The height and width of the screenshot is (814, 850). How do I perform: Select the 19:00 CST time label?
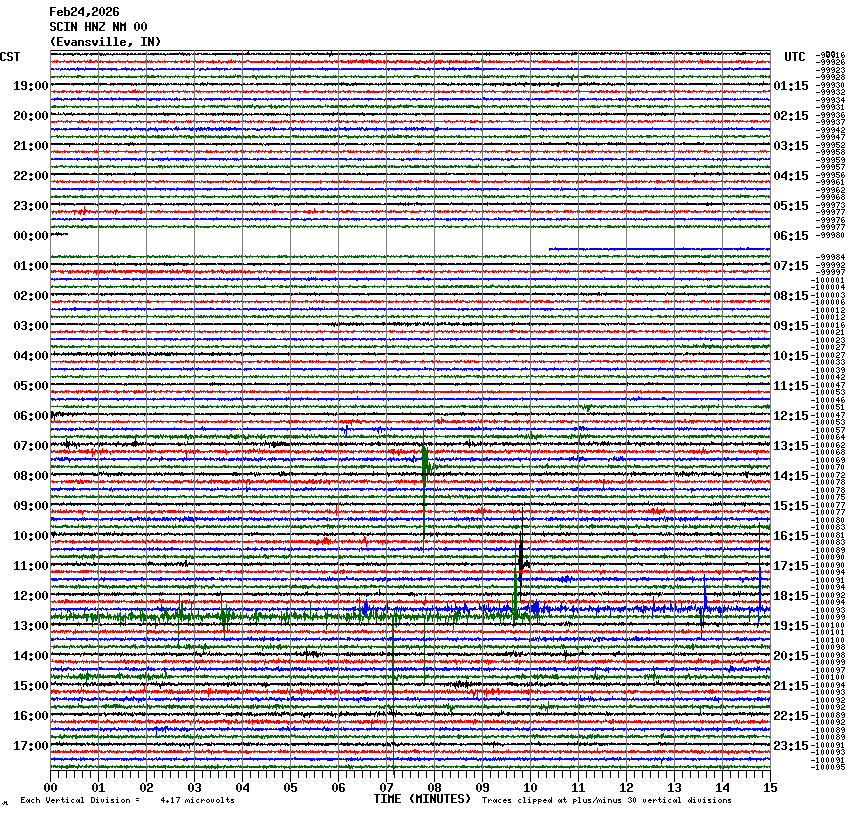click(x=31, y=86)
